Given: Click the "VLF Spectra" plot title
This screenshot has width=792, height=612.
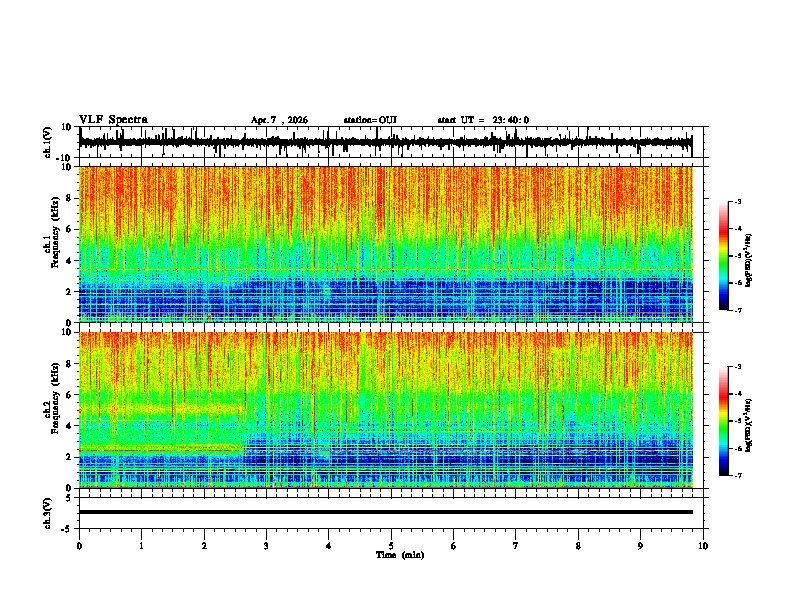Looking at the screenshot, I should 113,120.
